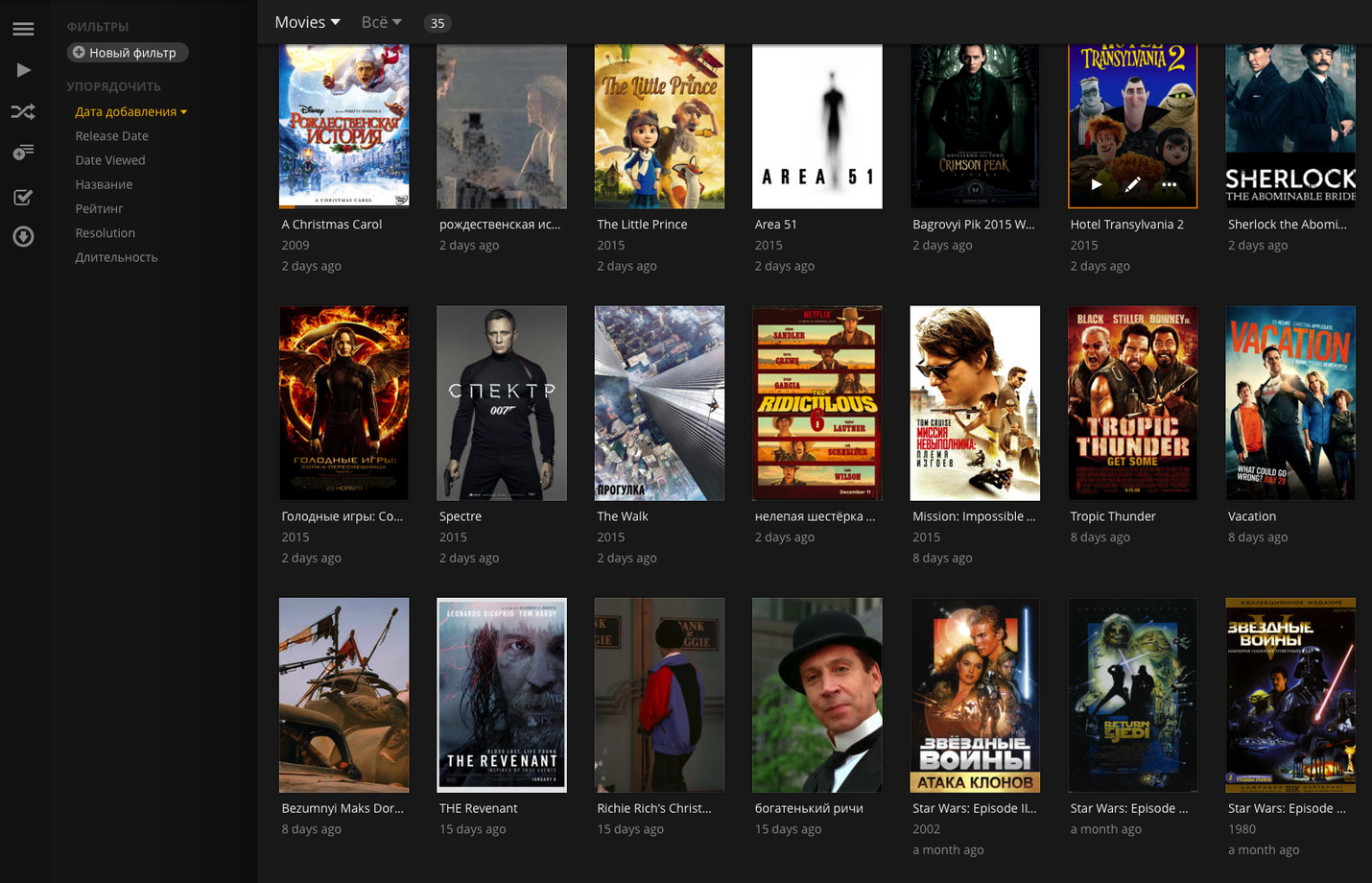Screen dimensions: 1372x883
Task: Click the Add to playlist icon
Action: pos(23,152)
